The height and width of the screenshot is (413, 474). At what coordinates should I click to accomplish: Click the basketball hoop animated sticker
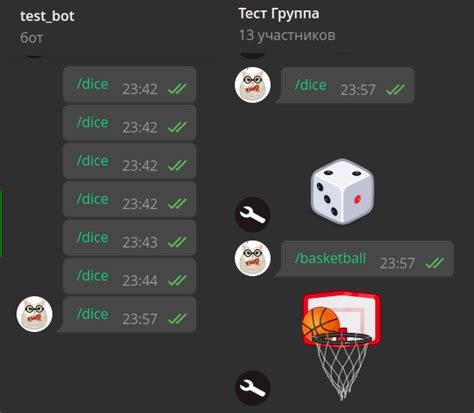(341, 346)
